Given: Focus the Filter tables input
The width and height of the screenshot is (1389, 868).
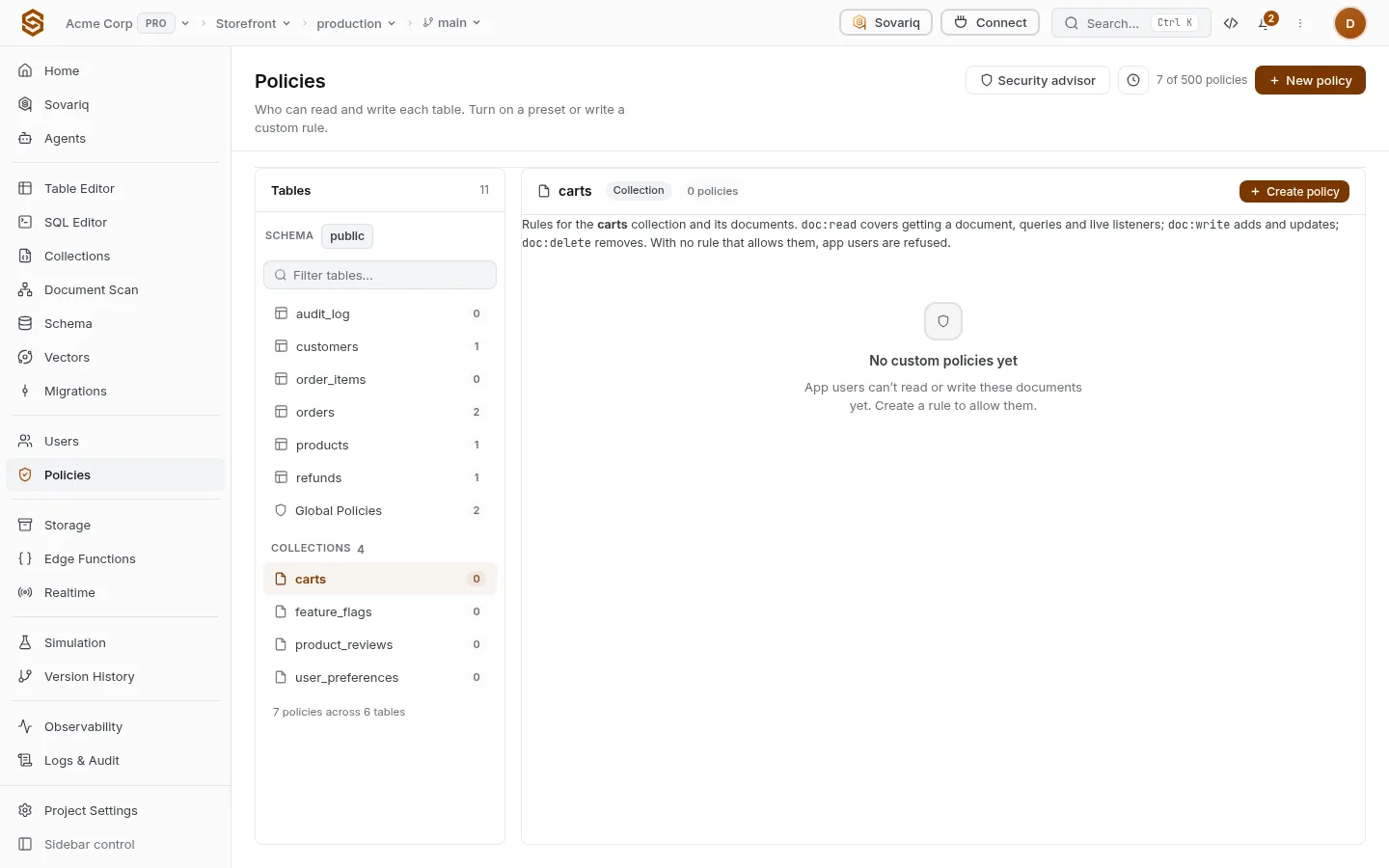Looking at the screenshot, I should (380, 275).
